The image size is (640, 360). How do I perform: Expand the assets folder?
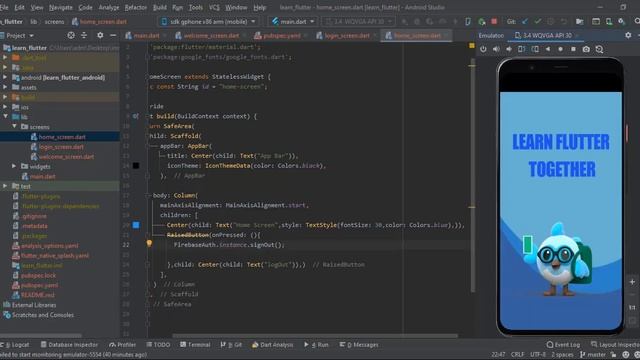click(x=5, y=87)
